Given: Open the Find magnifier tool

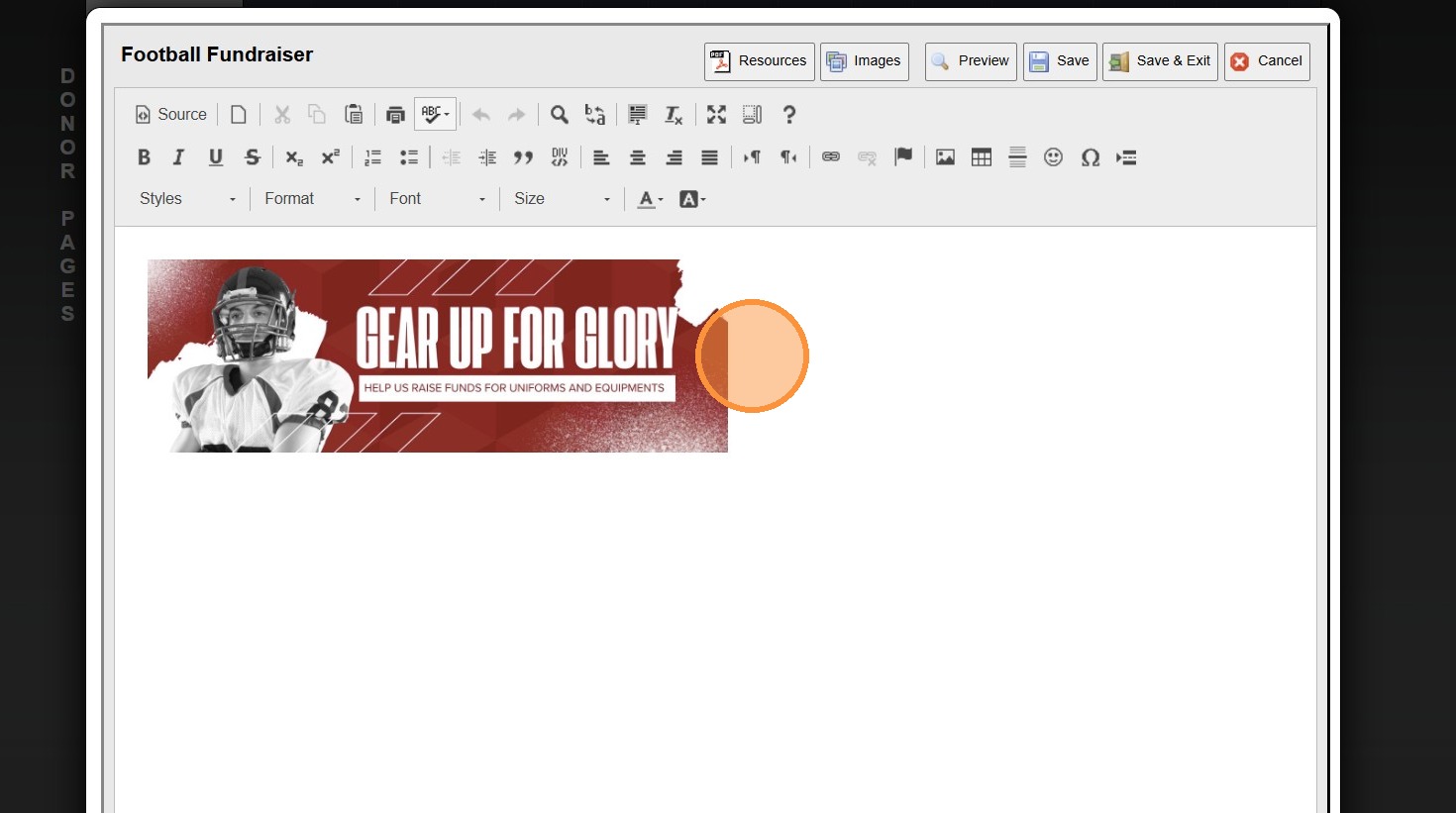Looking at the screenshot, I should click(x=560, y=115).
